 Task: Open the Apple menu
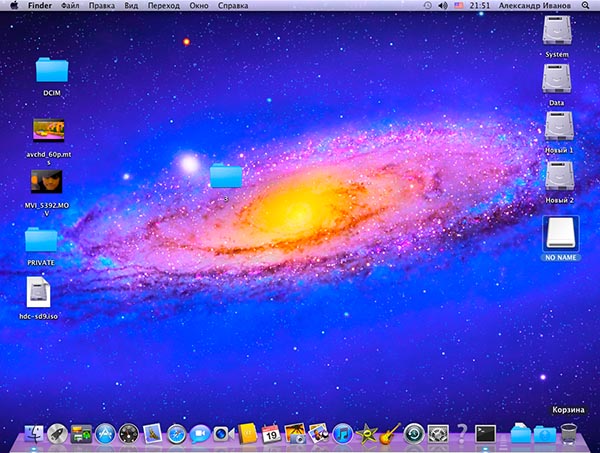pos(14,5)
